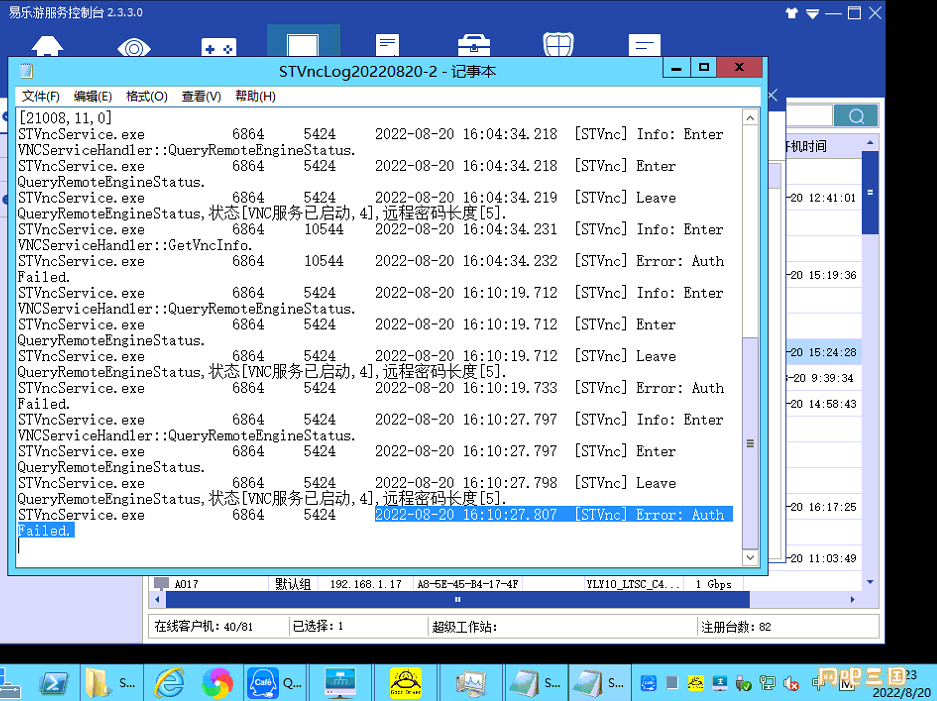Screen dimensions: 937x701
Task: Open the performance monitor graph taskbar icon
Action: (x=471, y=682)
